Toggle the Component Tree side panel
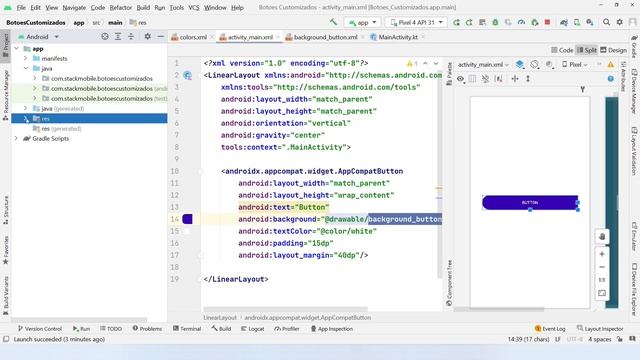The height and width of the screenshot is (360, 640). [449, 282]
